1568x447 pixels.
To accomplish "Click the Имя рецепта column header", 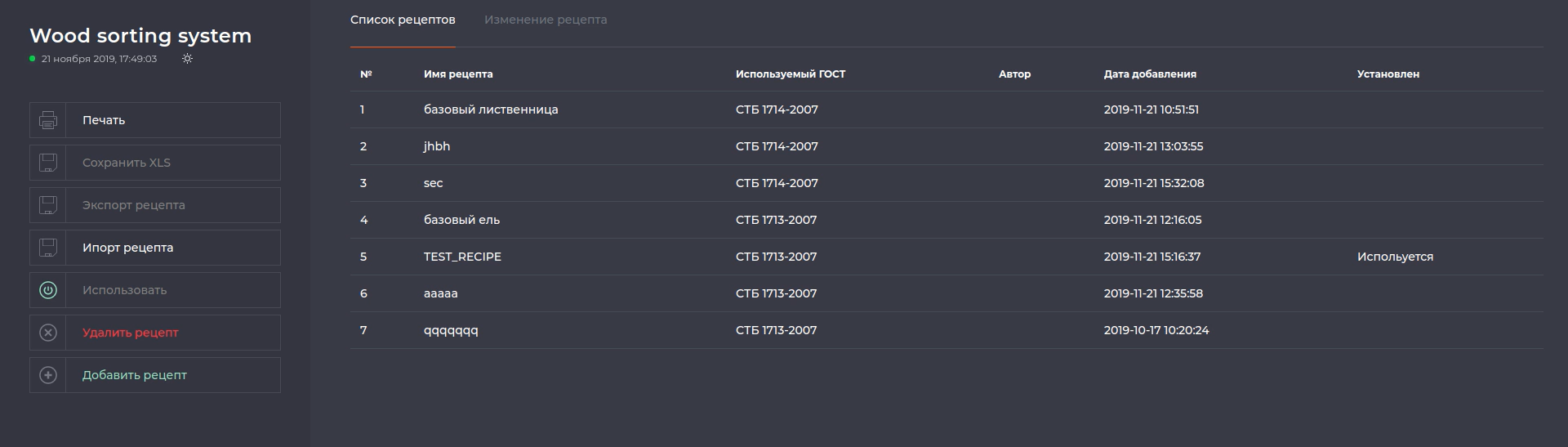I will [458, 74].
